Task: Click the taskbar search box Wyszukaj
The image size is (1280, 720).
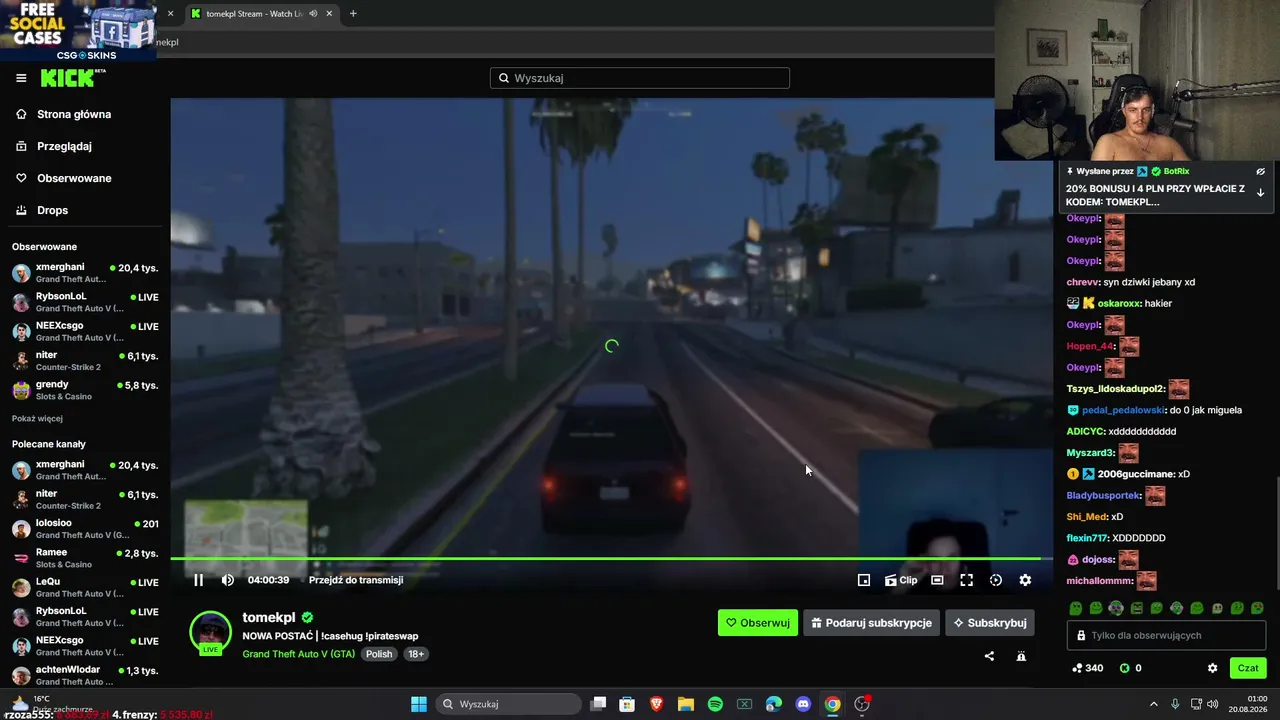Action: (x=507, y=704)
